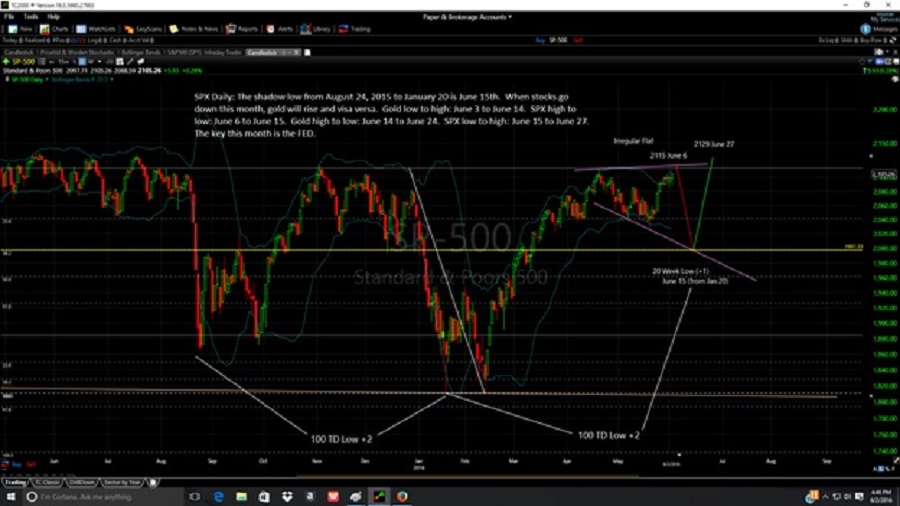Viewport: 900px width, 506px height.
Task: Click the refresh icon beside Buy Pow
Action: click(893, 40)
